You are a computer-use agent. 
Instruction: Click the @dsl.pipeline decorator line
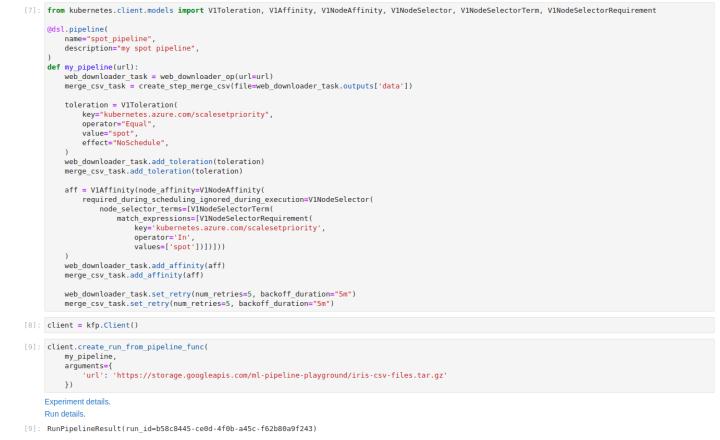(x=77, y=29)
